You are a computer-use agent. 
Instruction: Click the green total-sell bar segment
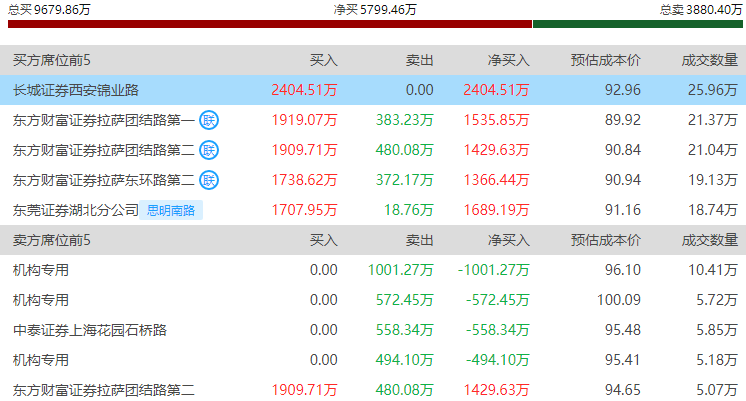(x=638, y=24)
